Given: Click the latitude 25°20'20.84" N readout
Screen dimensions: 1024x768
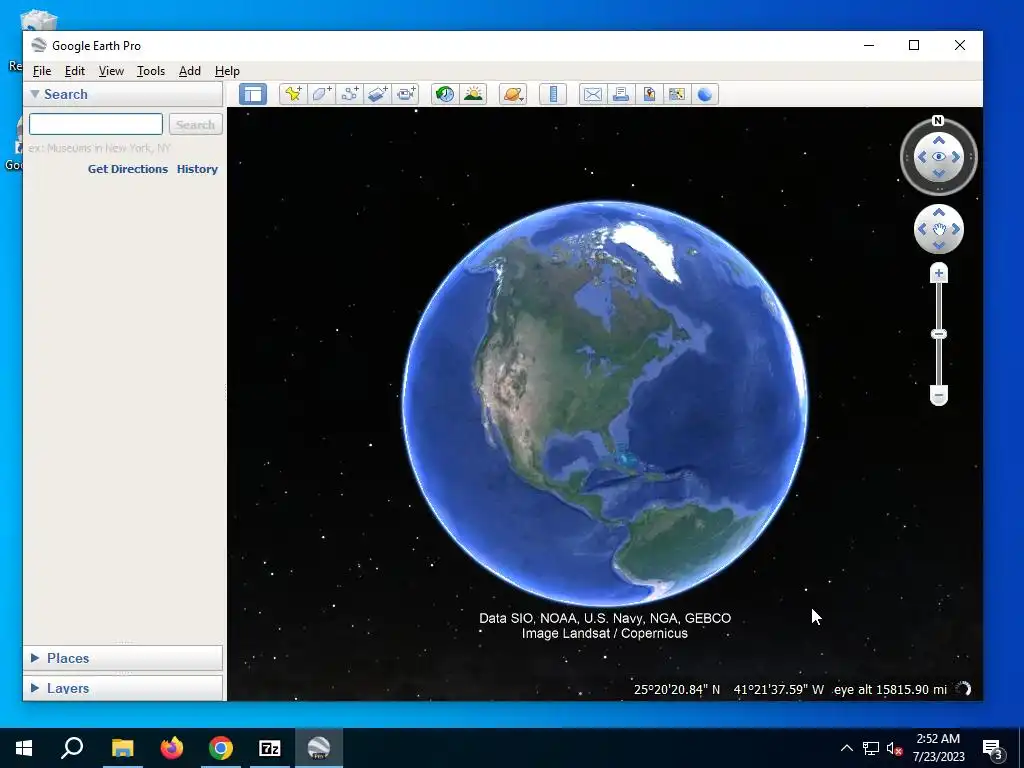Looking at the screenshot, I should [x=677, y=690].
